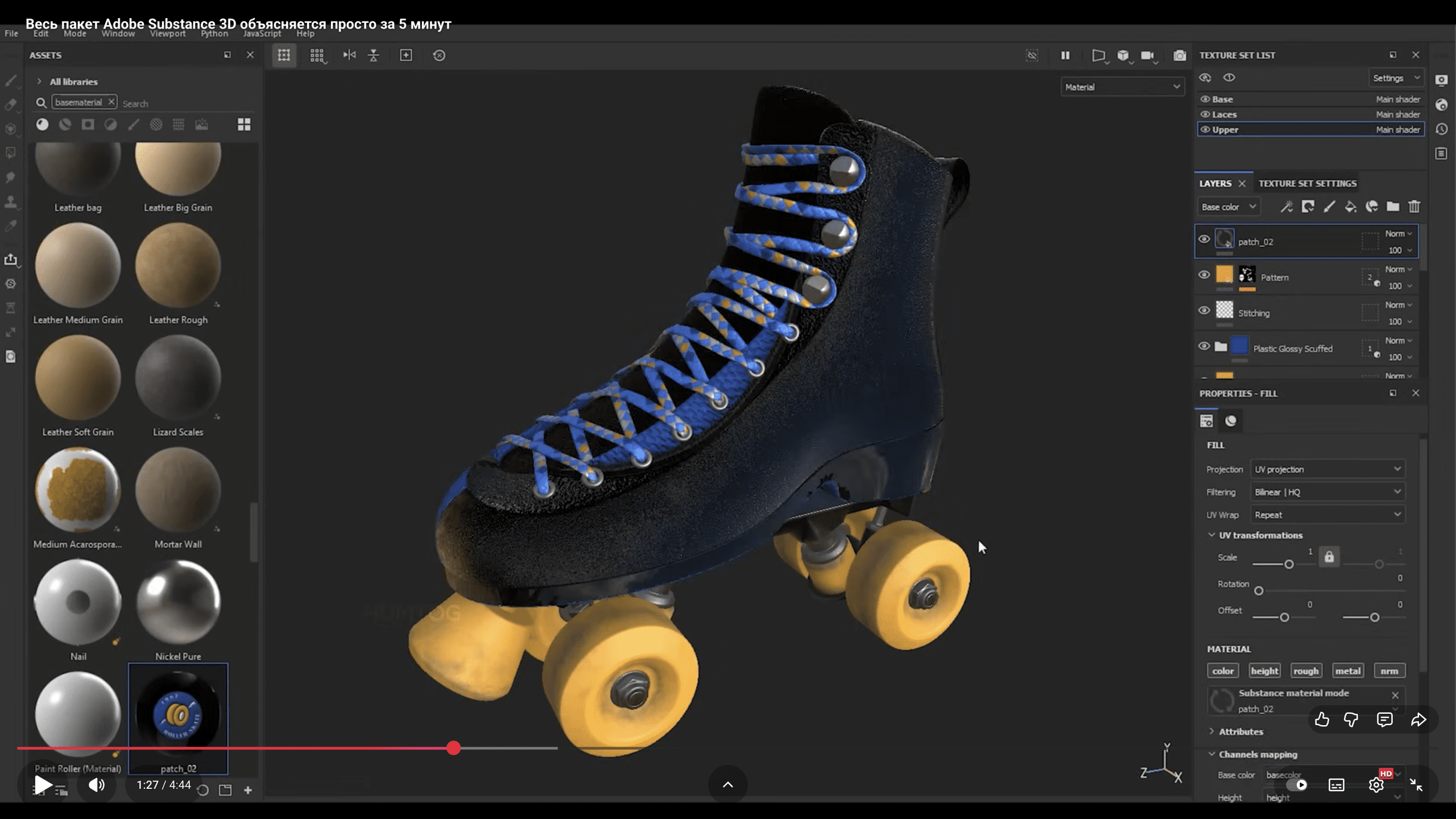The image size is (1456, 819).
Task: Switch to Texture Set Settings tab
Action: pyautogui.click(x=1307, y=183)
